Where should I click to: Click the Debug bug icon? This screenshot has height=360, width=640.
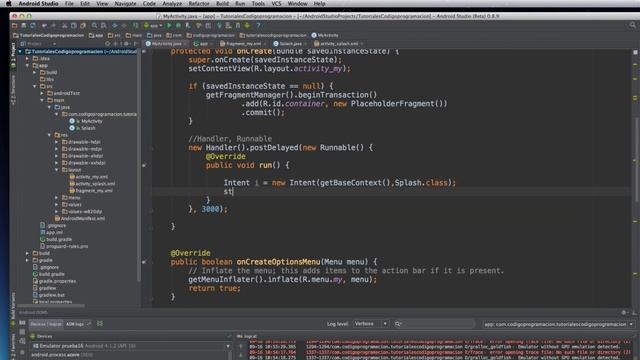178,25
